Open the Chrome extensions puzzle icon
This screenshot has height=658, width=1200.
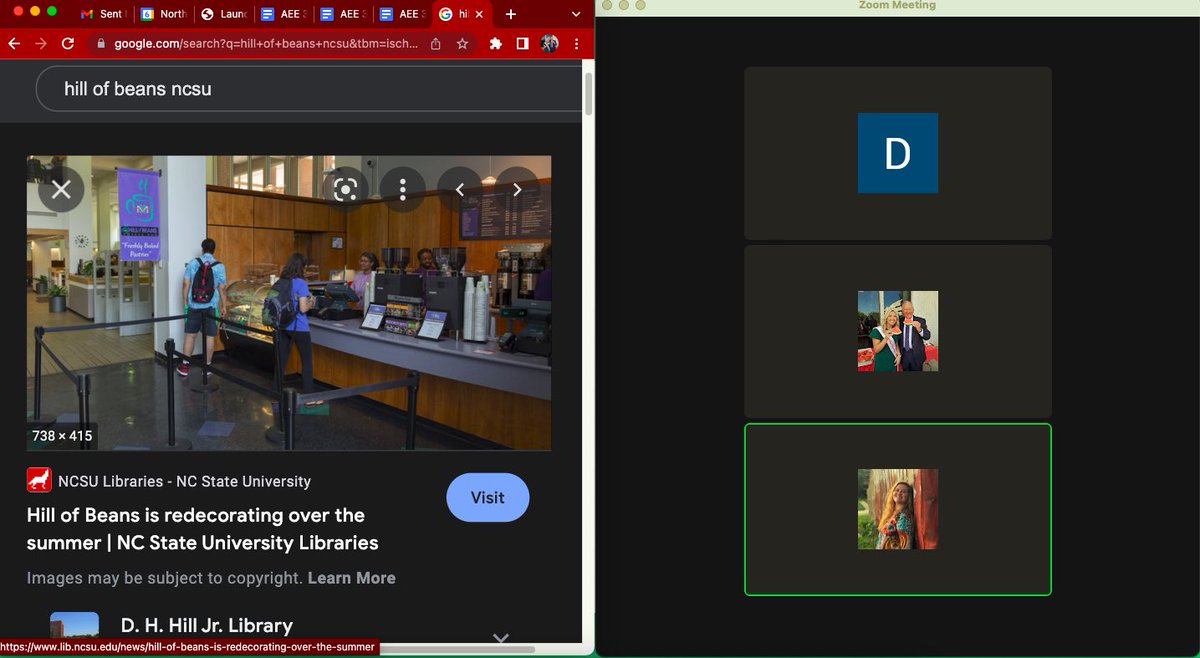[x=496, y=44]
